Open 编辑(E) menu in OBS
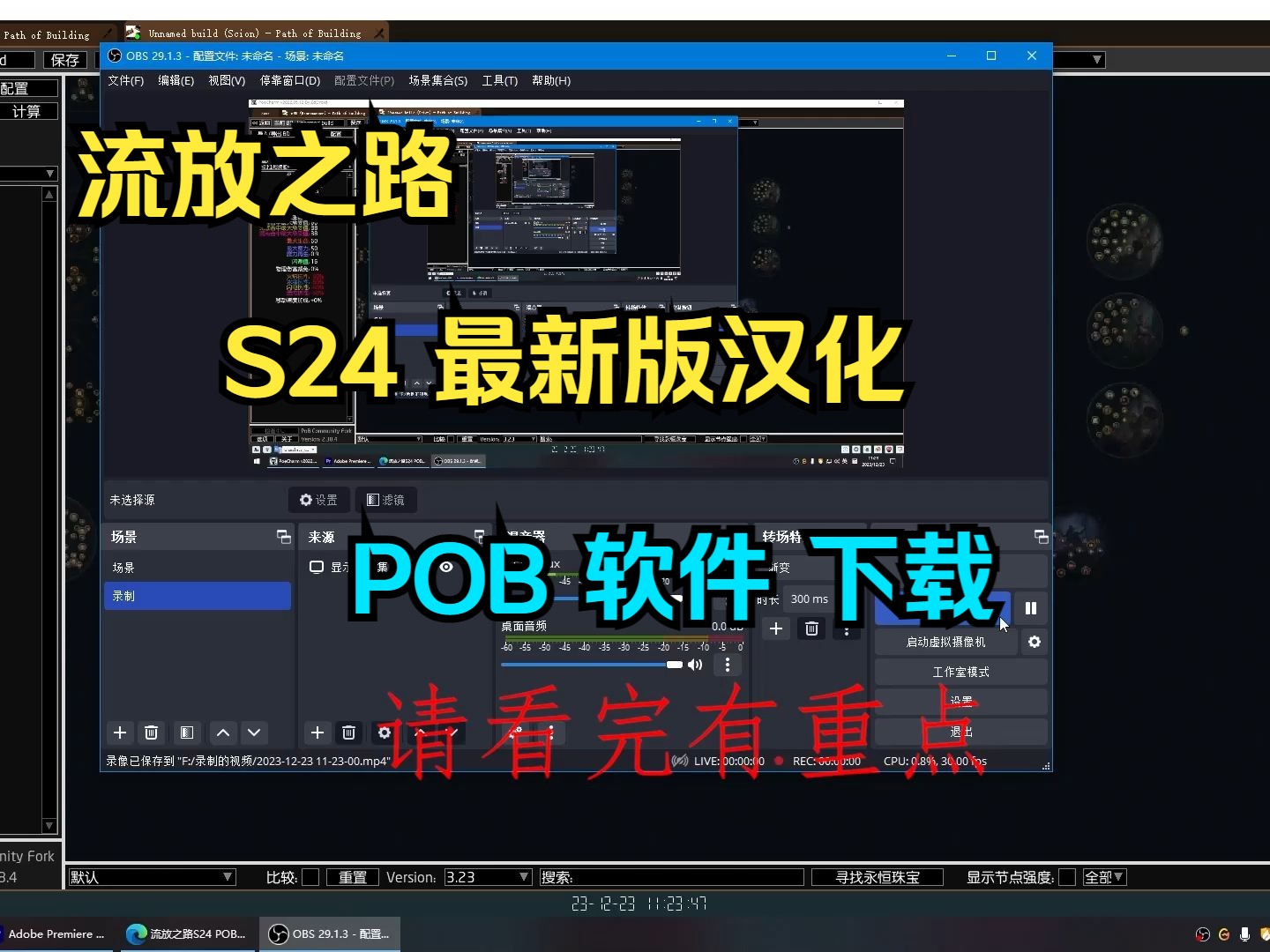 176,80
